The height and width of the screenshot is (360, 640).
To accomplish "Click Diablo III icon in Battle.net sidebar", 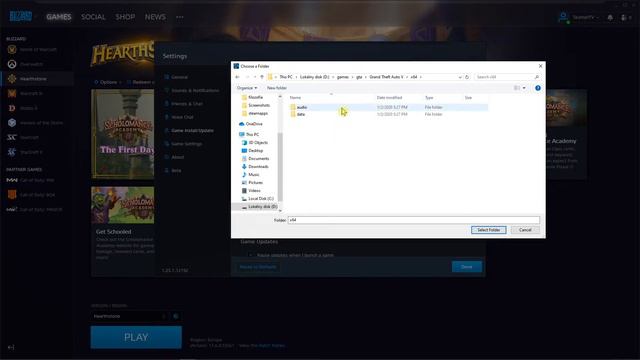I will tap(12, 108).
